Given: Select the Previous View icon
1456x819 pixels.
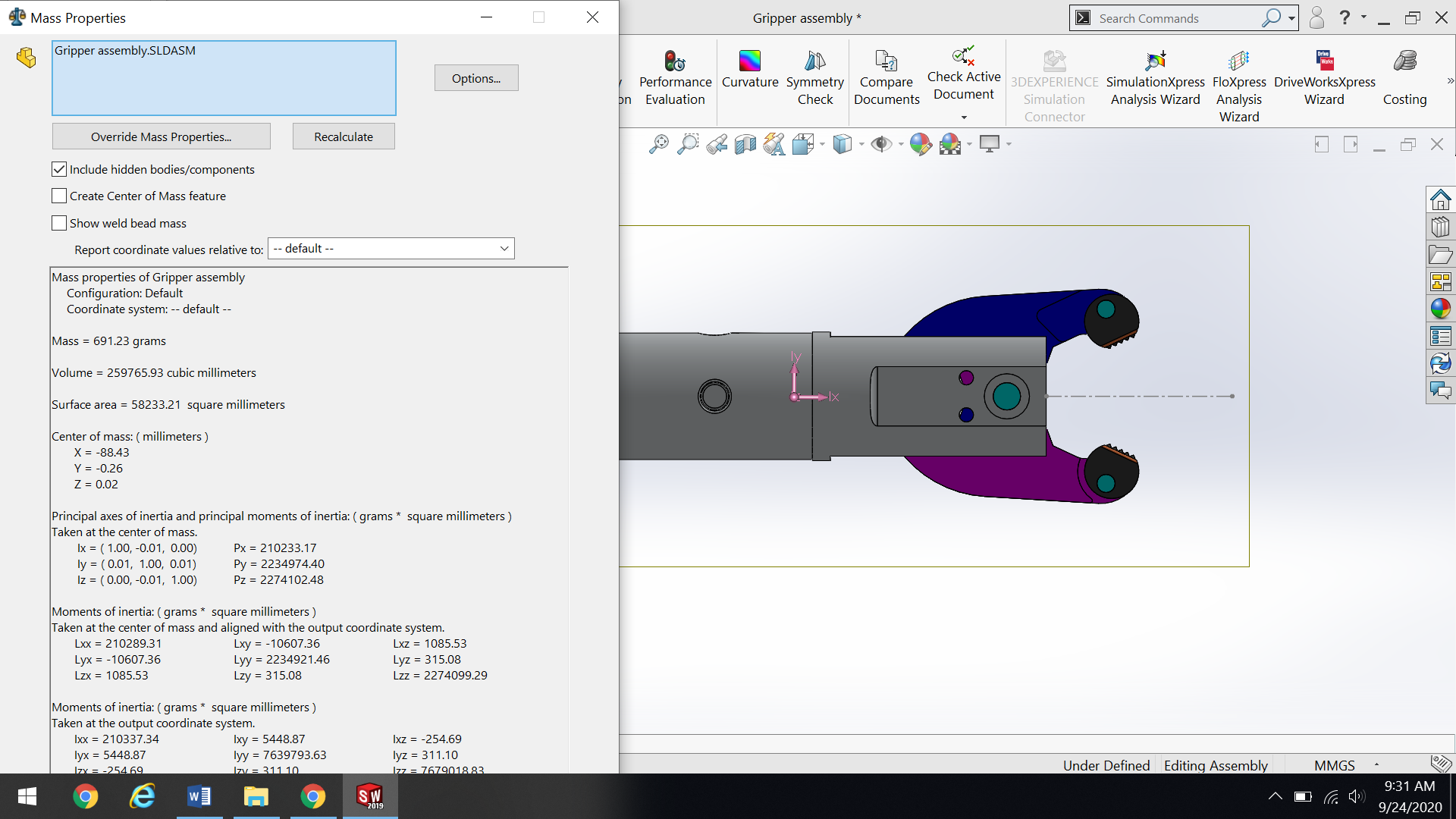Looking at the screenshot, I should point(716,144).
